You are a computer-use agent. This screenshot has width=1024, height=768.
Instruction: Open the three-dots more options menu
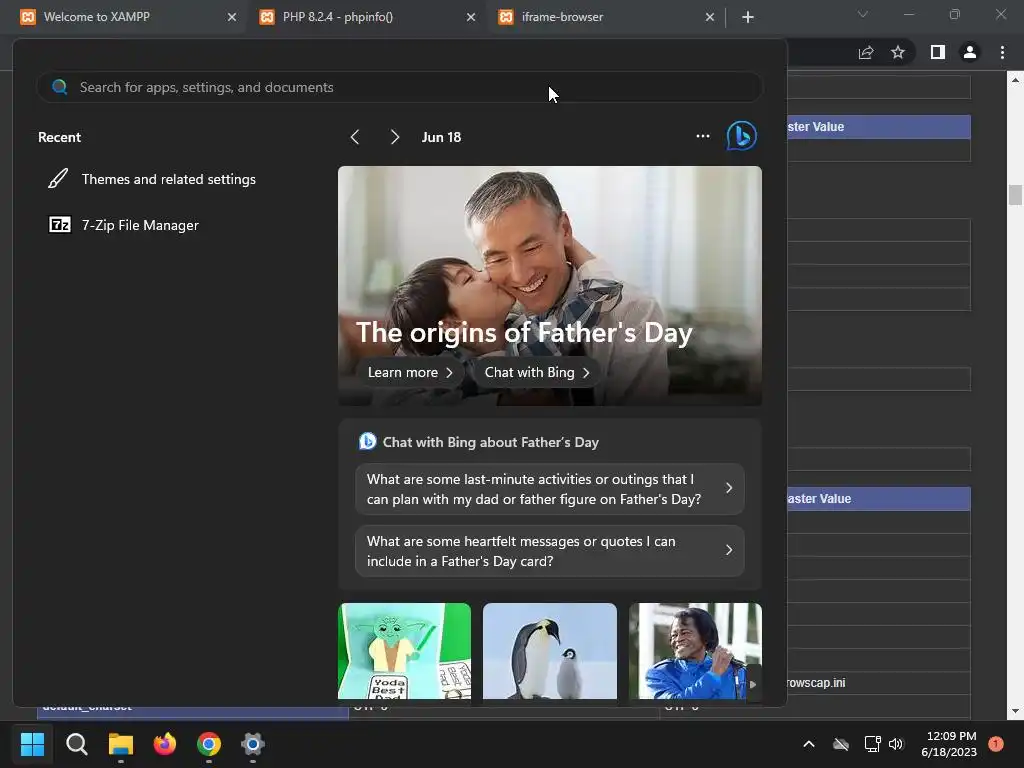pos(703,136)
